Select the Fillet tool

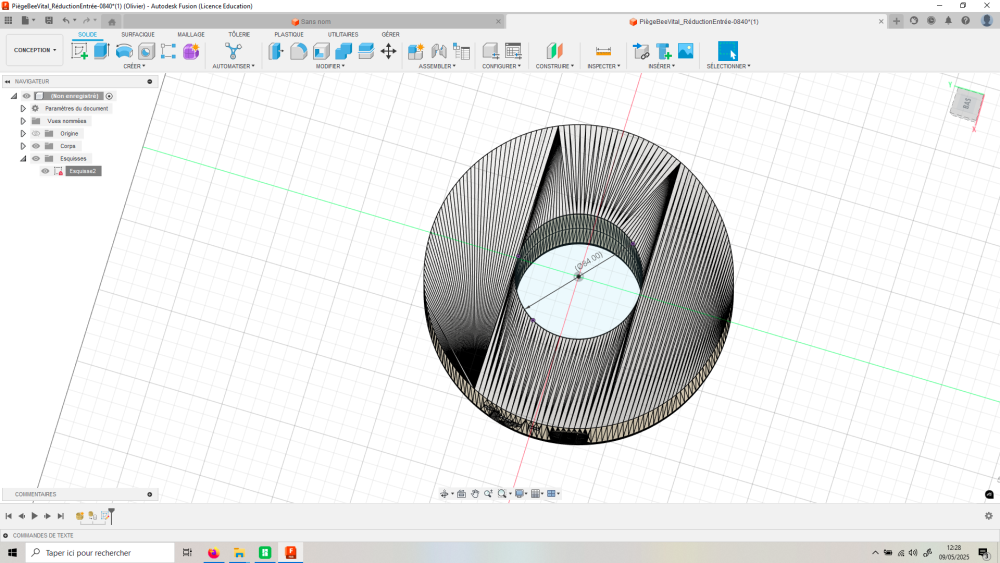[298, 51]
